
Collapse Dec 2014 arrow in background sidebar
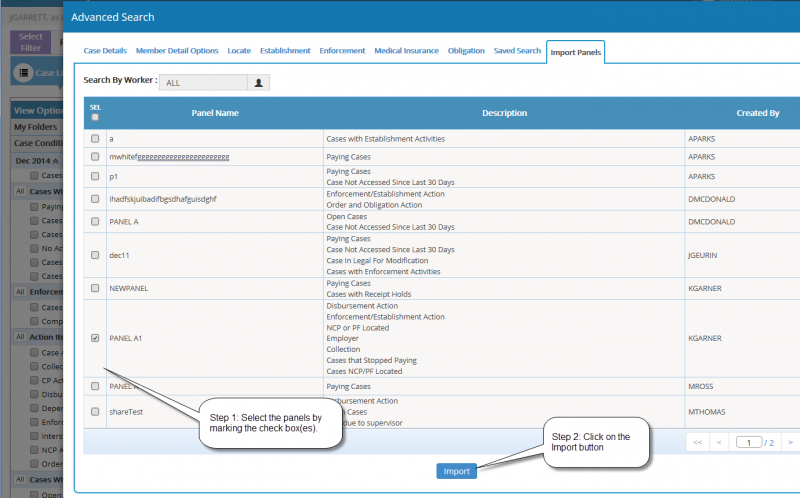[56, 161]
